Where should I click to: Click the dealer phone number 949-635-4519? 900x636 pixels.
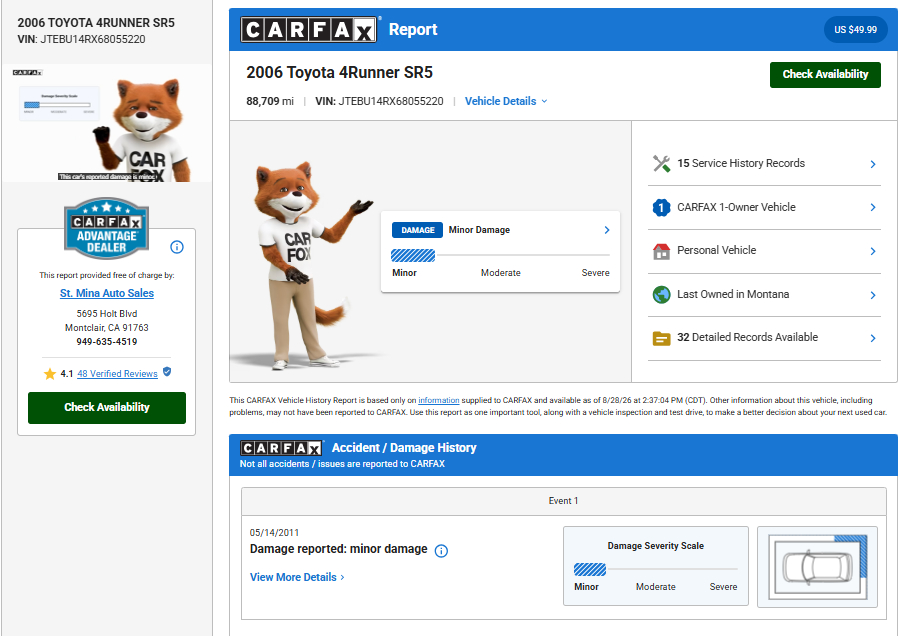tap(107, 342)
